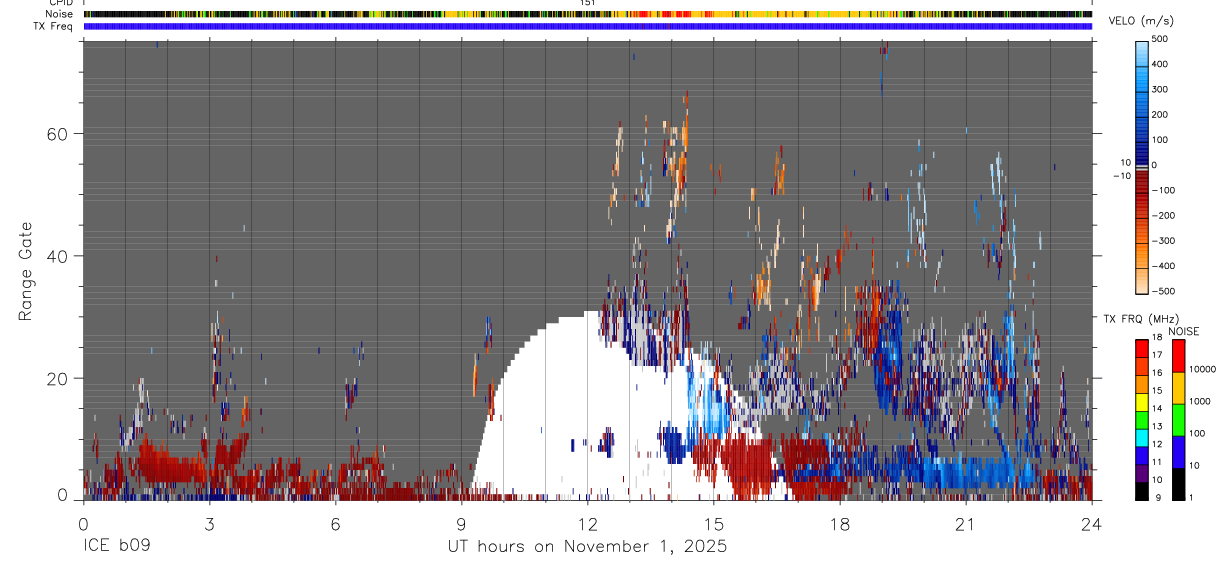The width and height of the screenshot is (1228, 567).
Task: Click the purple 10–11 MHz TX FRQ swatch
Action: (x=1142, y=474)
